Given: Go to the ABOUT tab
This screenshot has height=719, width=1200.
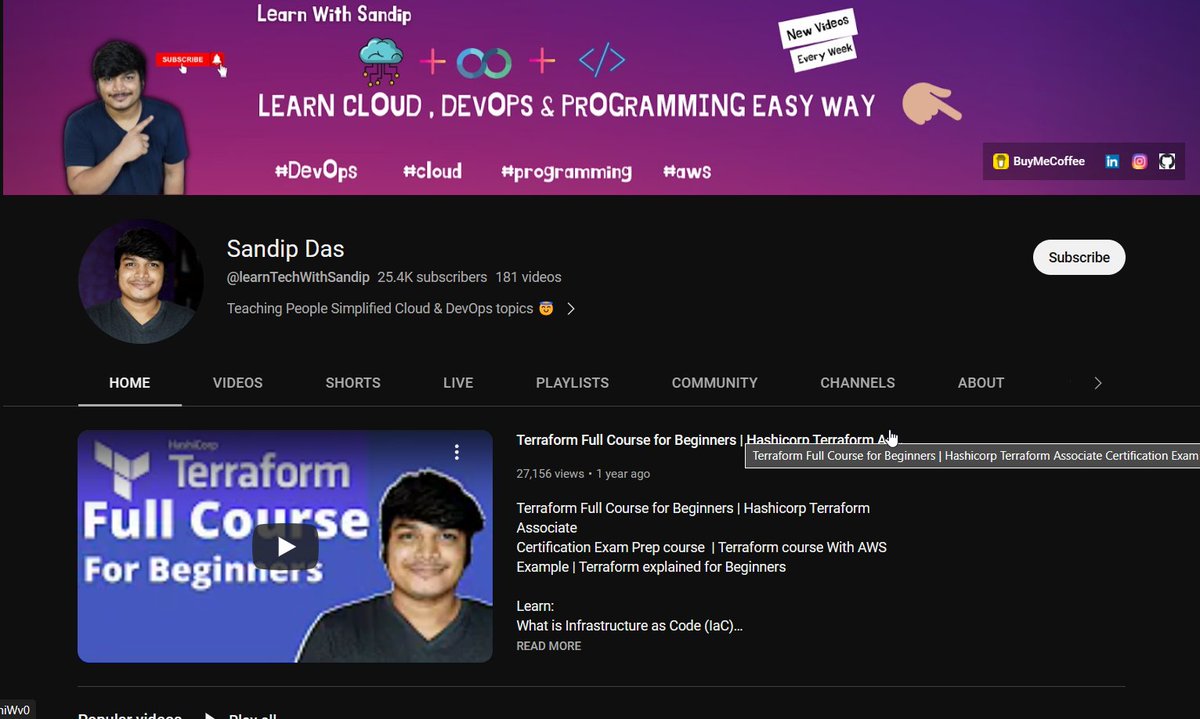Looking at the screenshot, I should click(981, 383).
